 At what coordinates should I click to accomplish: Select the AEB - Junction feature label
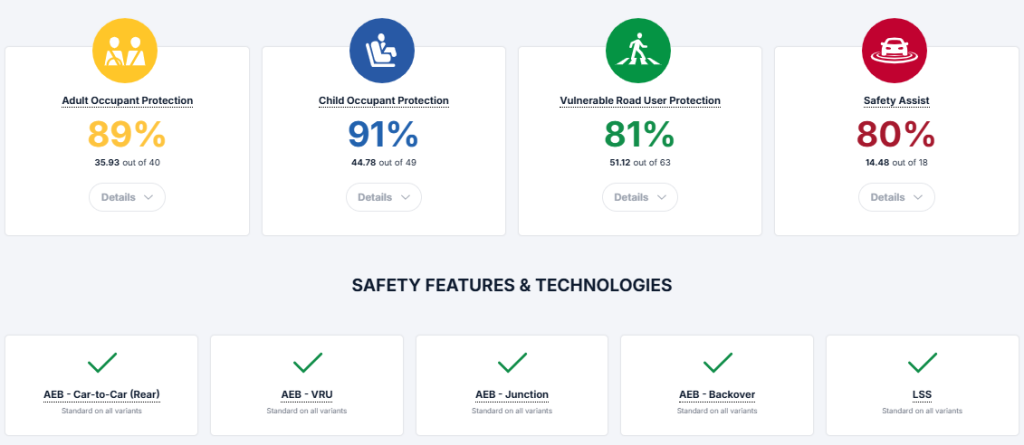[512, 394]
